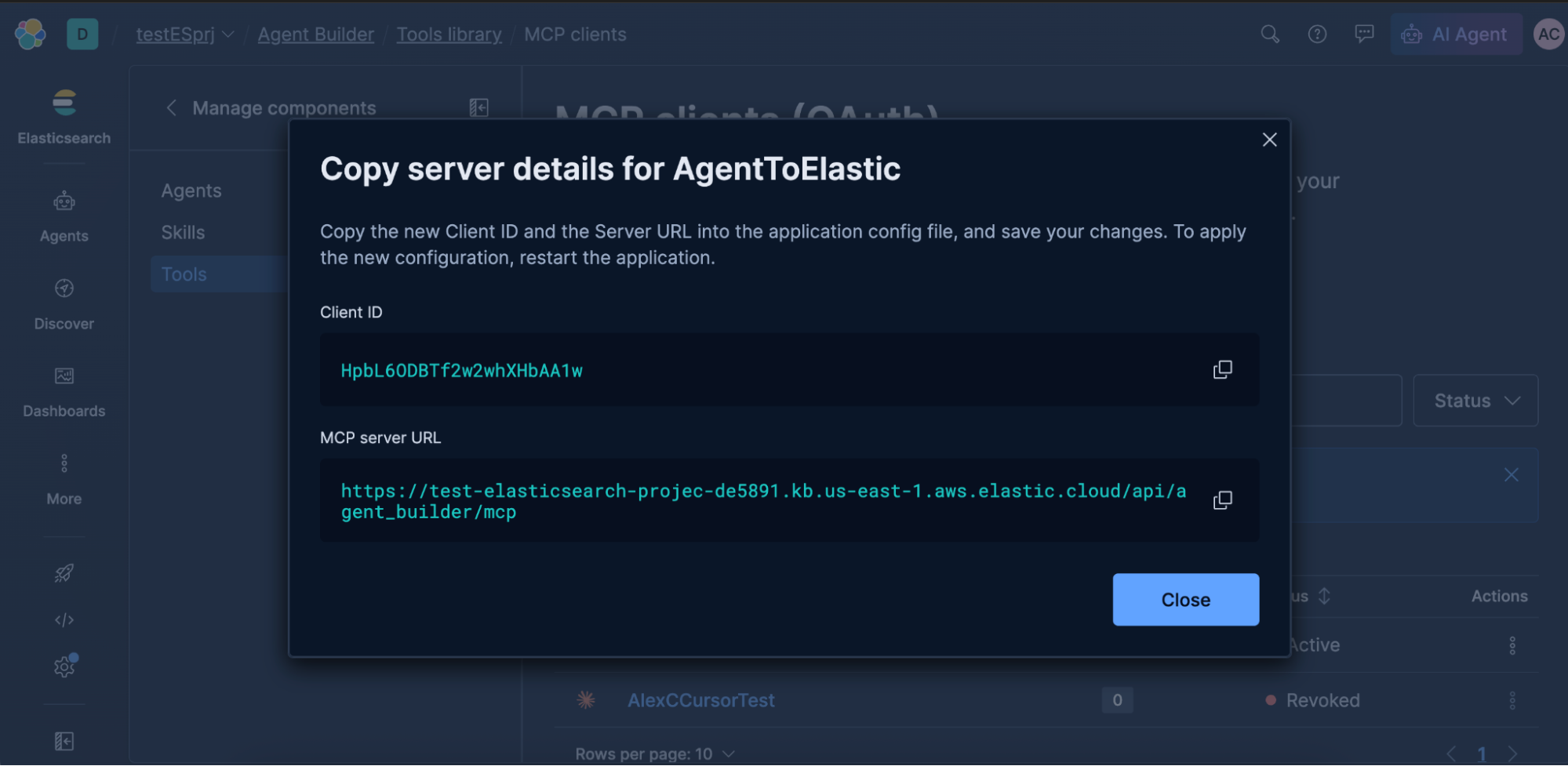Go to the next table page
1568x766 pixels.
pos(1512,753)
